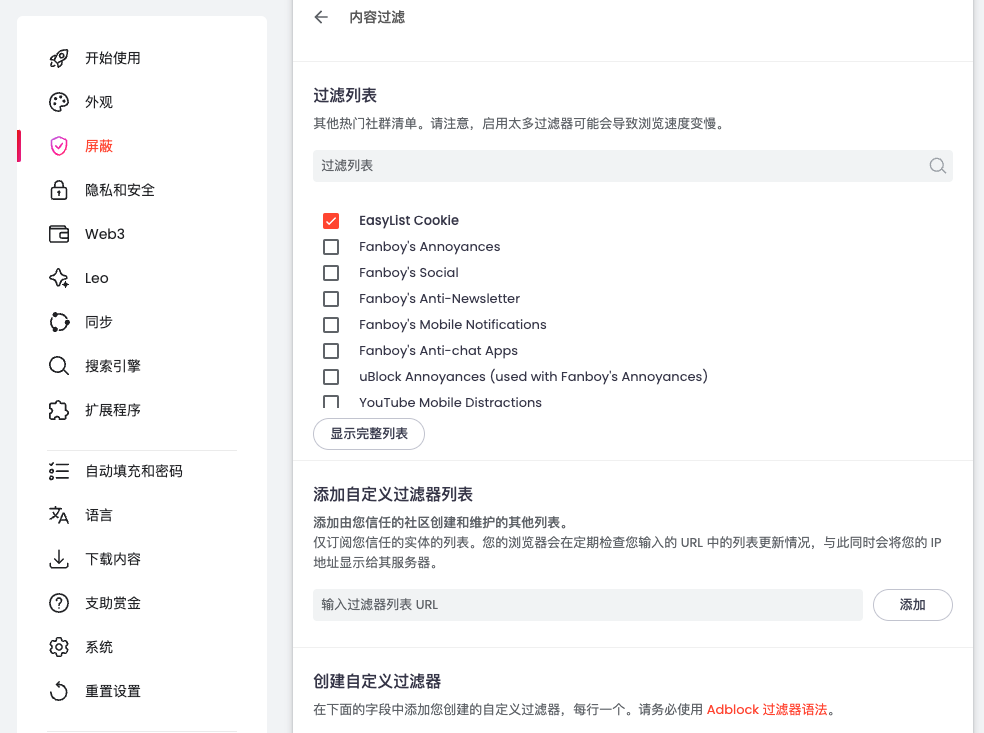Go back using the arrow beside 内容过滤
984x733 pixels.
coord(321,17)
